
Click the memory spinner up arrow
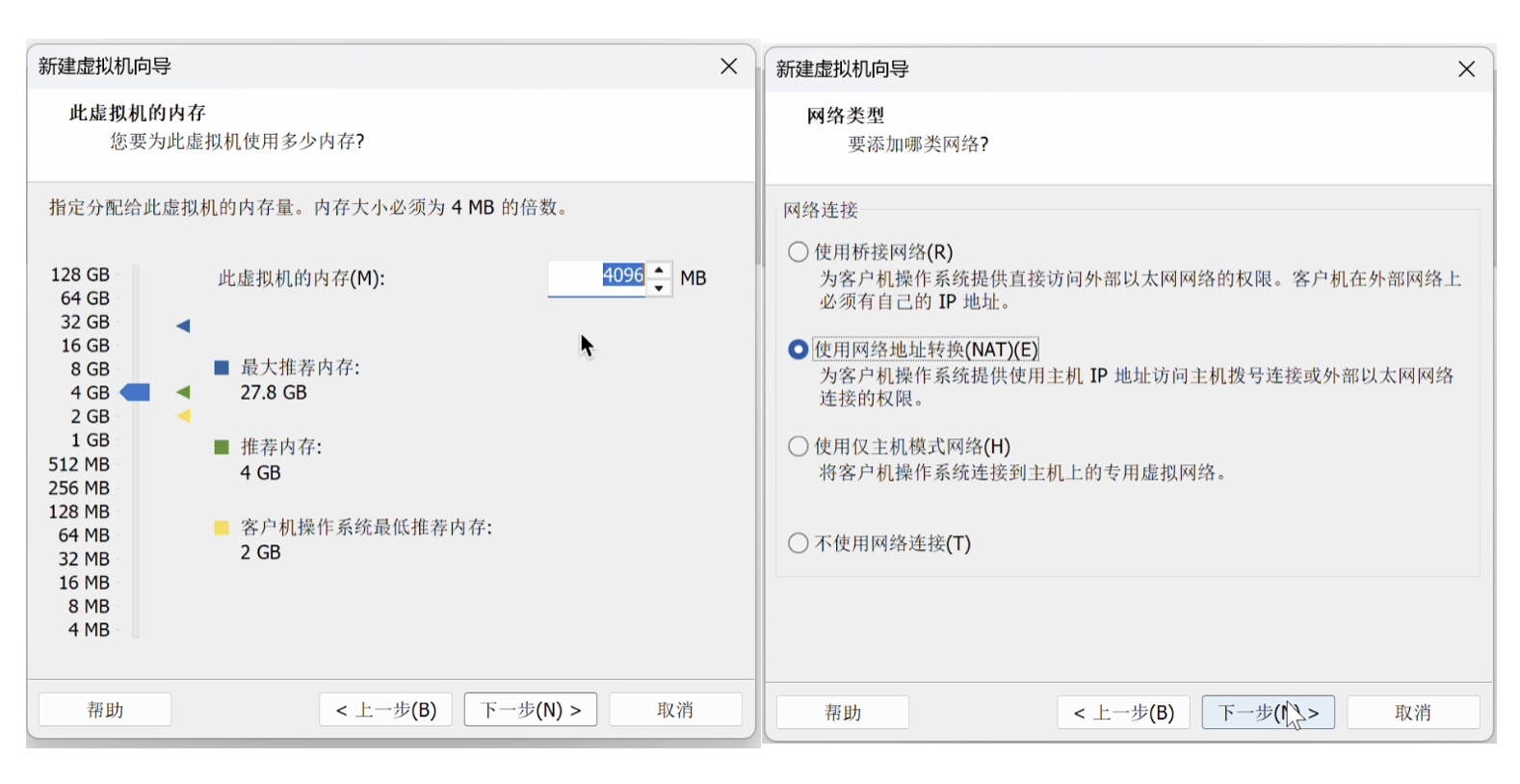pyautogui.click(x=659, y=270)
